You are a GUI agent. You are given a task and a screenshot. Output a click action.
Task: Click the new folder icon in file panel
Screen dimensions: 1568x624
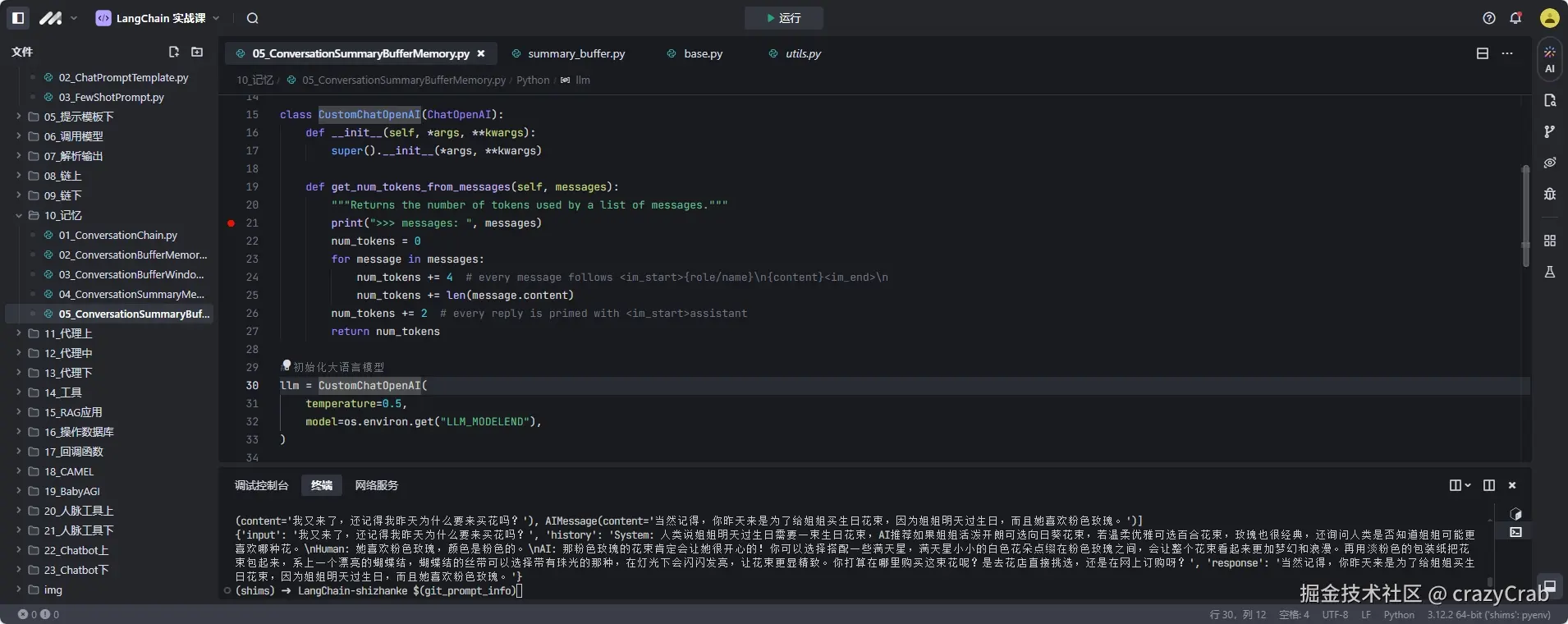197,52
